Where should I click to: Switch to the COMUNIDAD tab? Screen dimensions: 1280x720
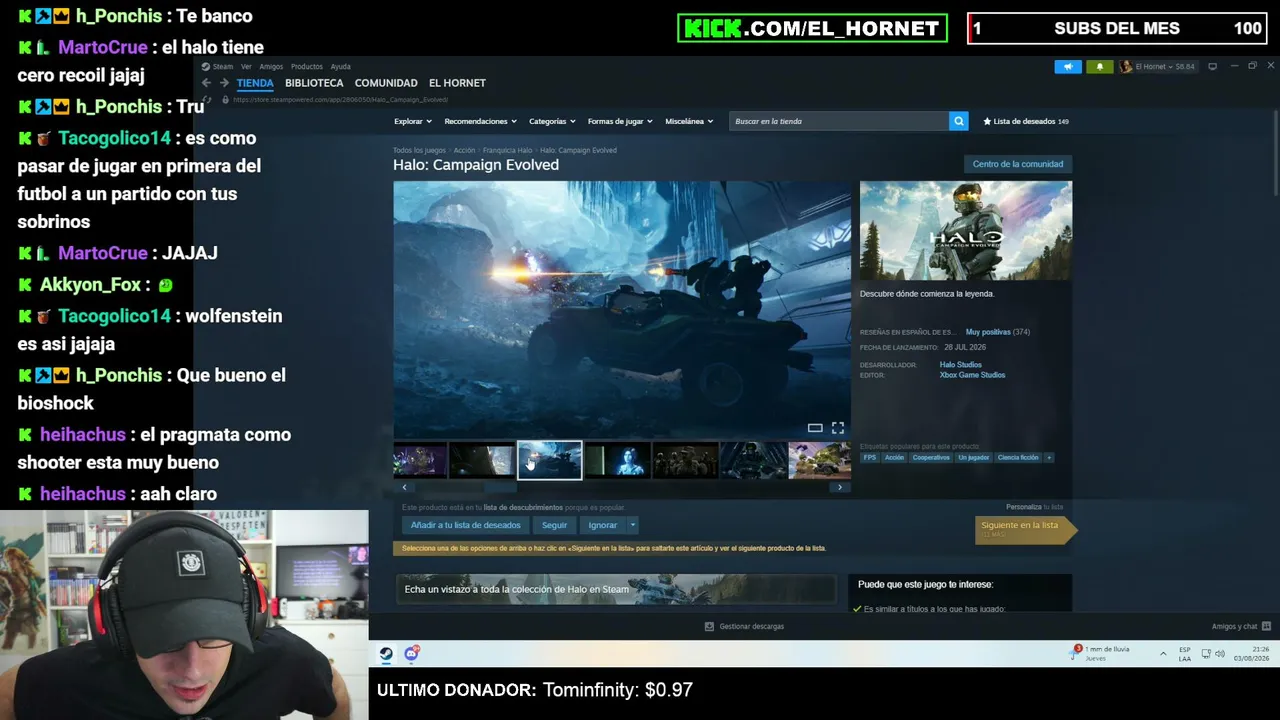pyautogui.click(x=386, y=83)
